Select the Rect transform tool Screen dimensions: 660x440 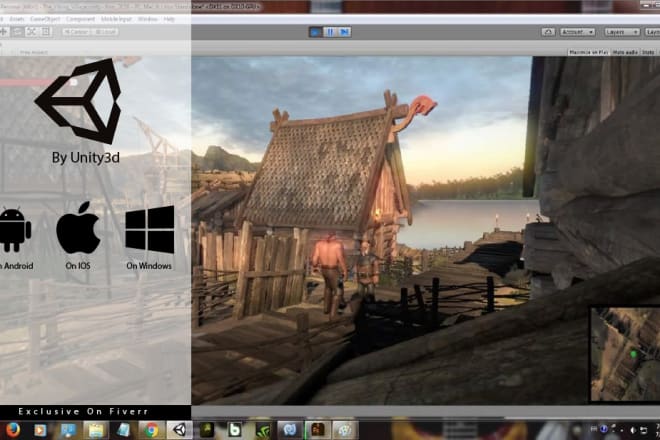coord(45,32)
